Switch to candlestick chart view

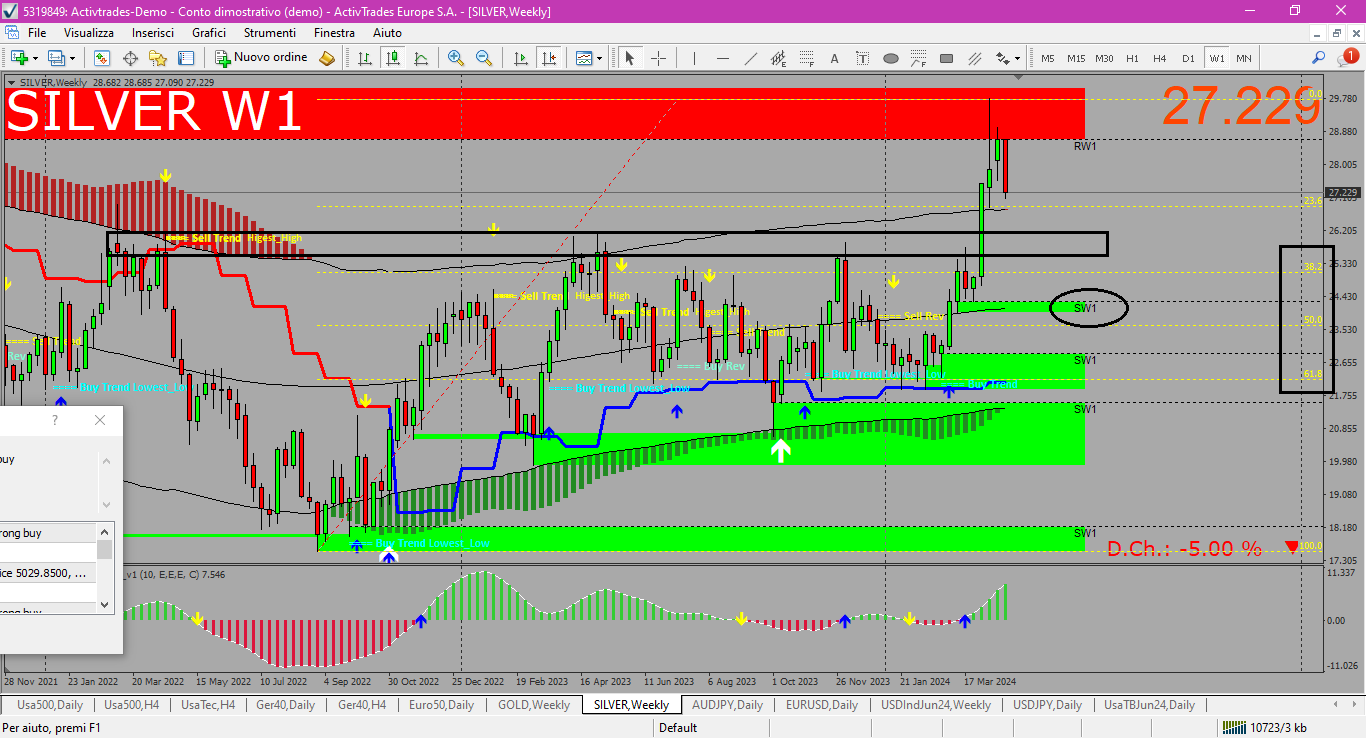coord(394,58)
